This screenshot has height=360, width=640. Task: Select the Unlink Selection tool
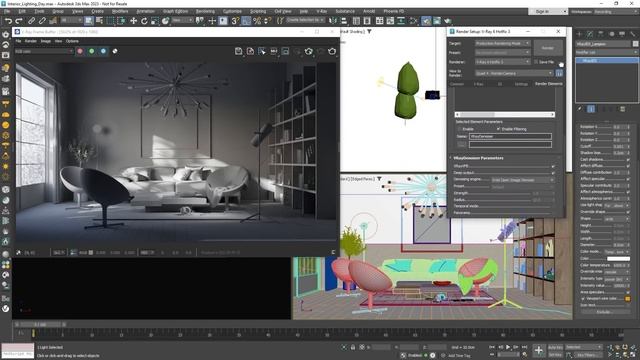pos(42,21)
